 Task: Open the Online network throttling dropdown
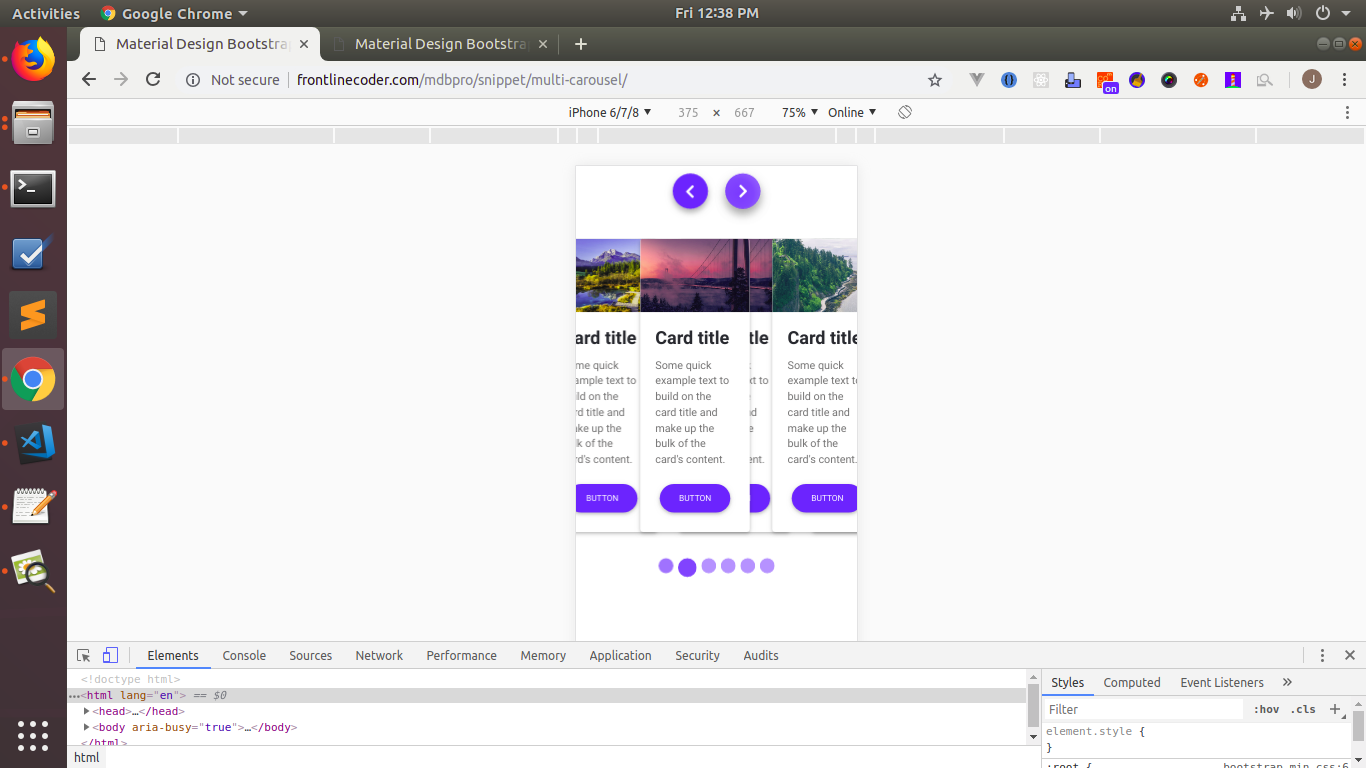(x=852, y=112)
